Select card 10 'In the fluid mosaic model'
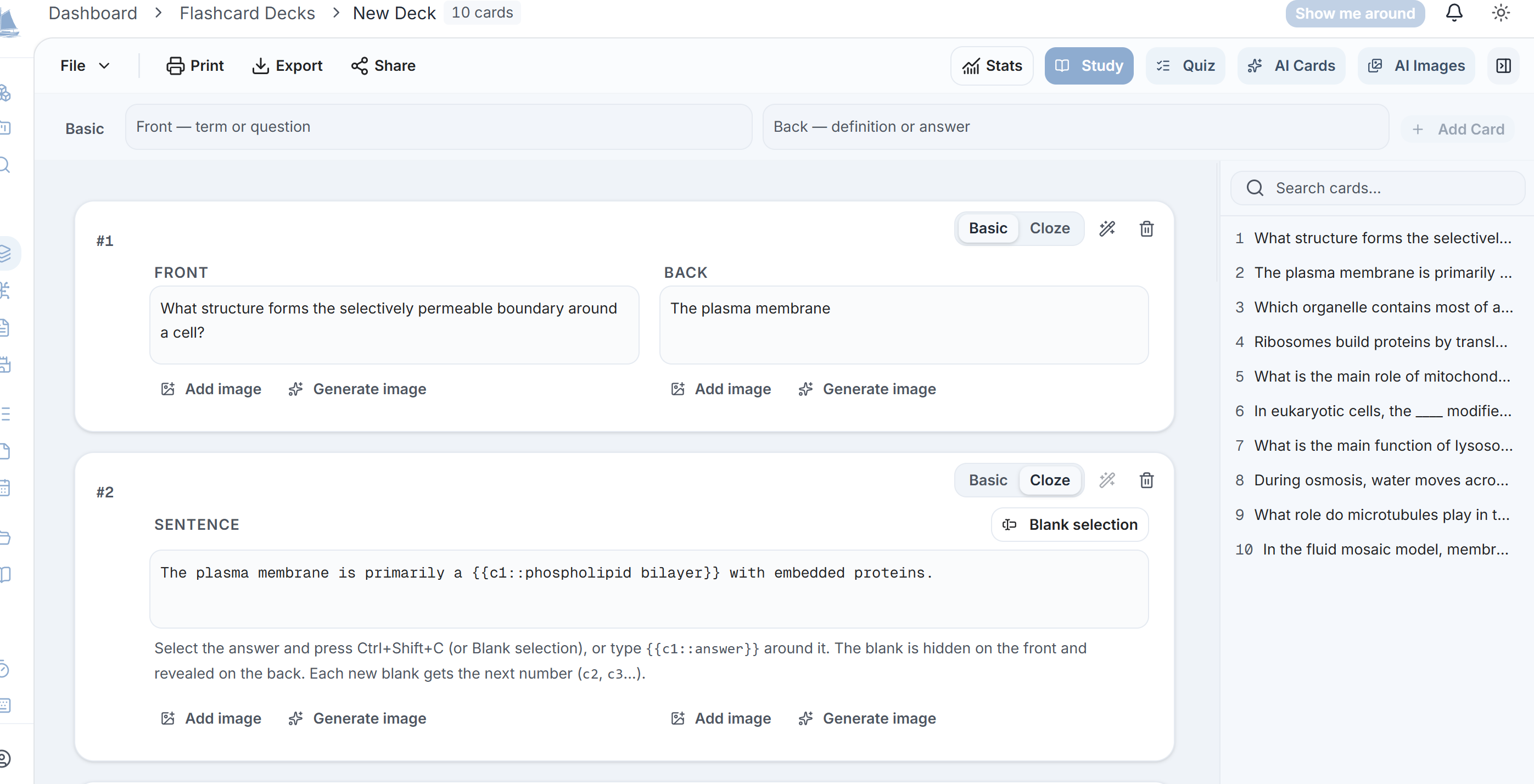The image size is (1534, 784). pyautogui.click(x=1374, y=549)
